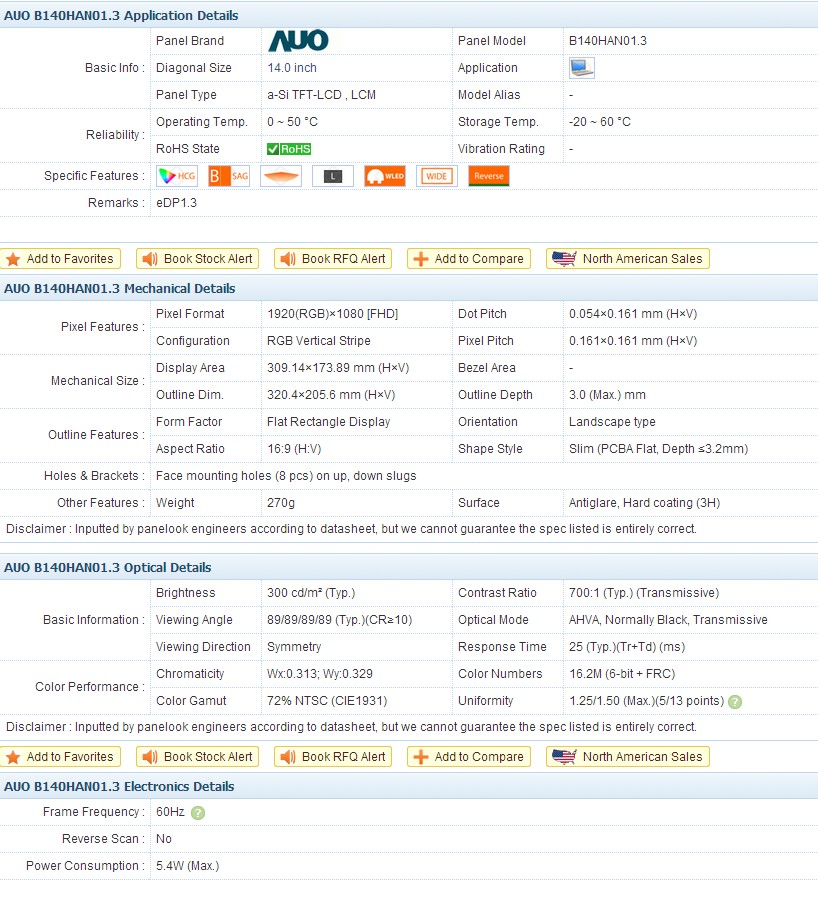Click the black L landscape feature icon
Screen dimensions: 818x904
click(333, 176)
